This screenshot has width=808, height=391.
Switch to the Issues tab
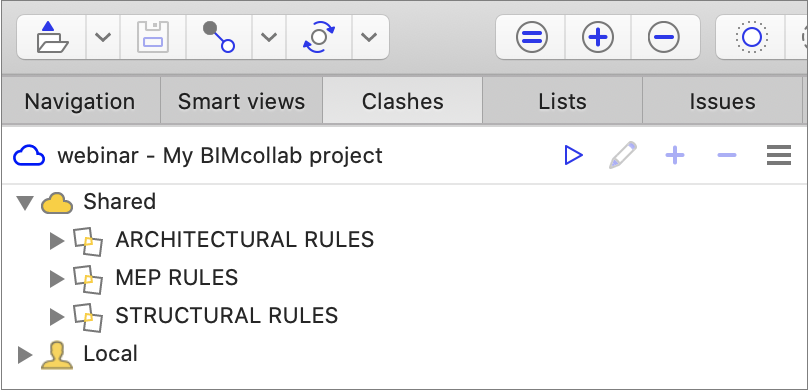(722, 101)
